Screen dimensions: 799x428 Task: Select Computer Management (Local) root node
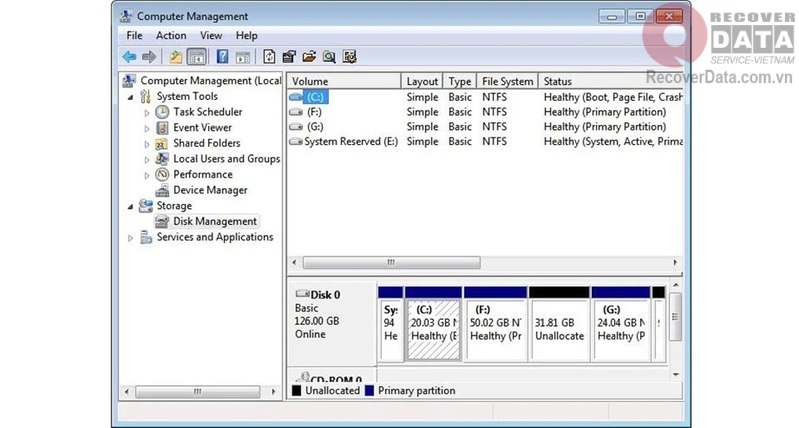(210, 81)
